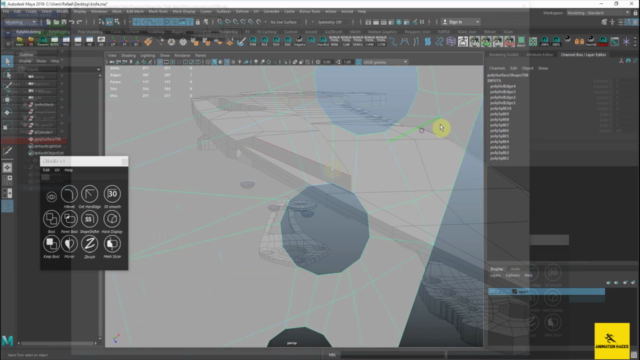Open the Deform menu

pyautogui.click(x=242, y=11)
